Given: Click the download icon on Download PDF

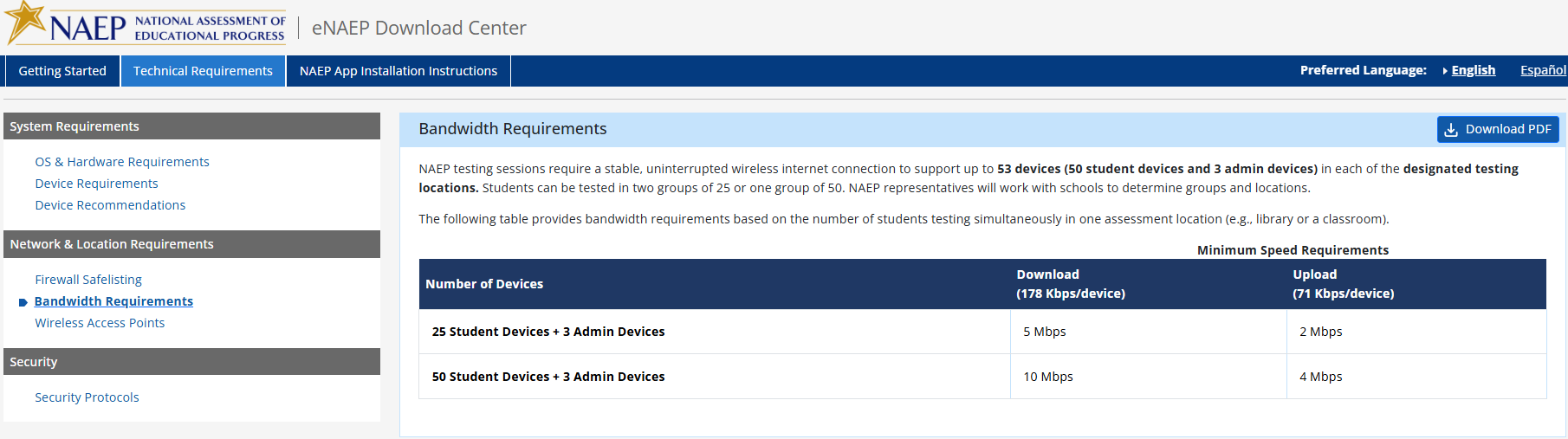Looking at the screenshot, I should pos(1451,130).
